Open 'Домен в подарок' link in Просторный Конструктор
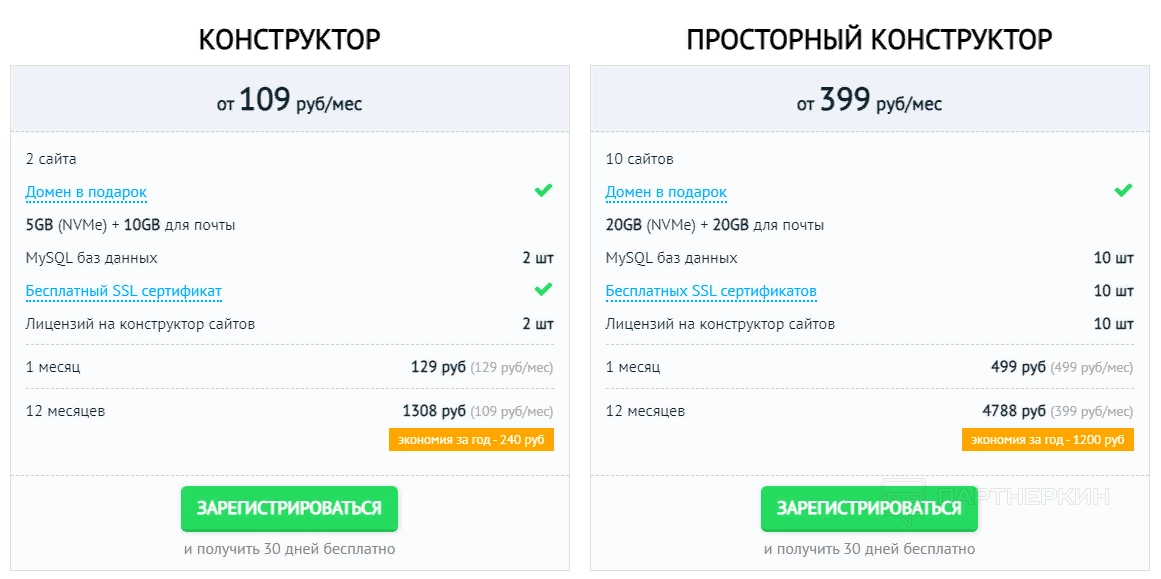 coord(666,192)
